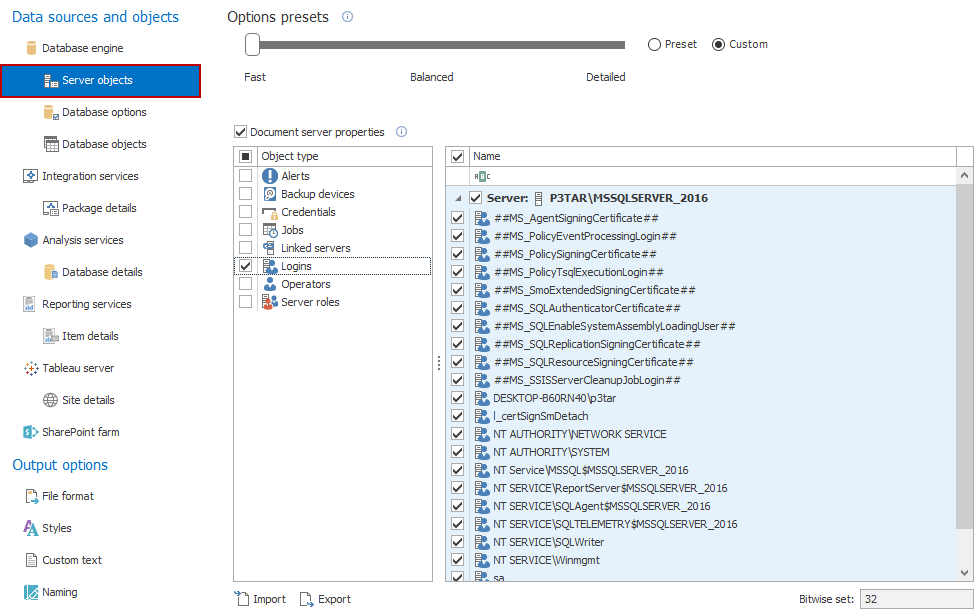Viewport: 980px width, 615px height.
Task: Open Database options page
Action: (x=104, y=112)
